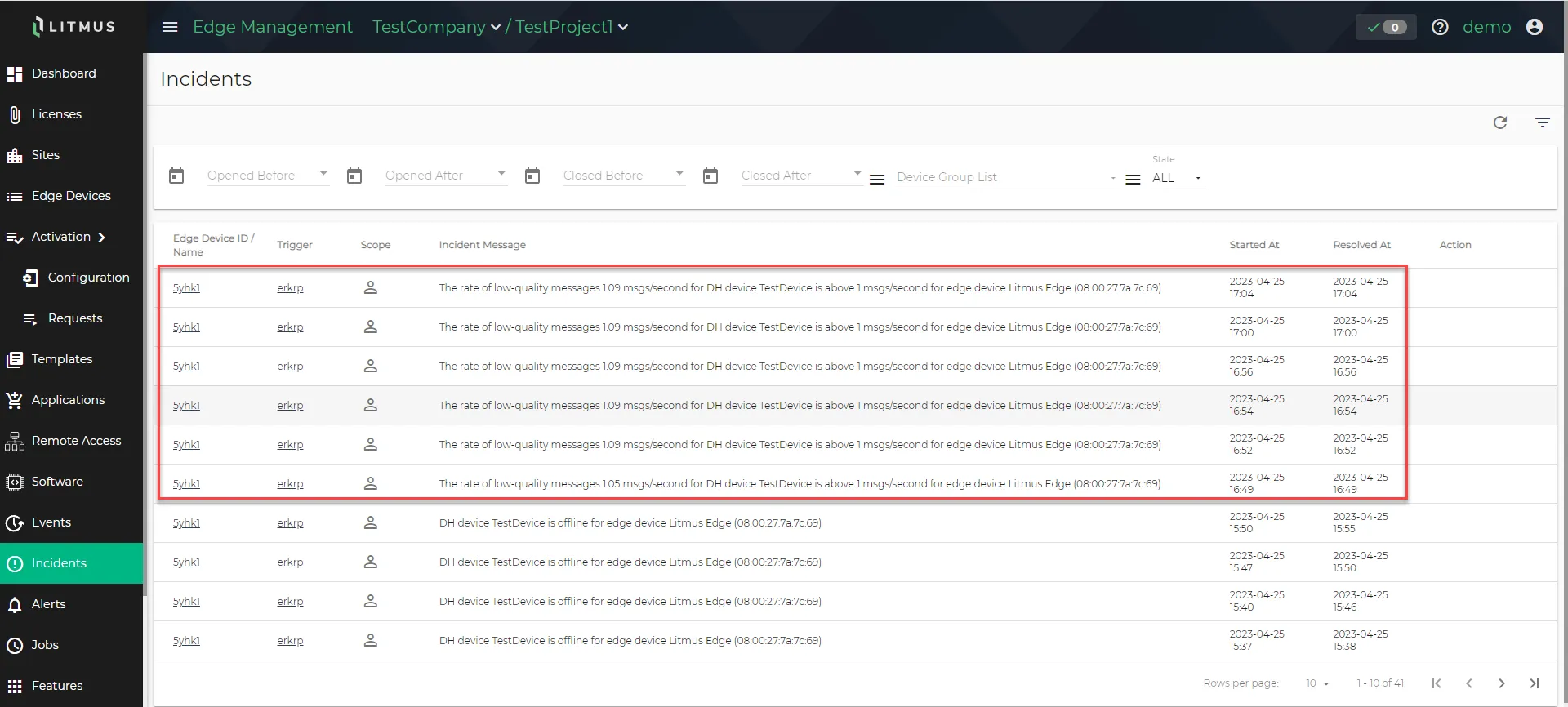Screen dimensions: 1568x707
Task: Click the help question mark icon
Action: pos(1440,27)
